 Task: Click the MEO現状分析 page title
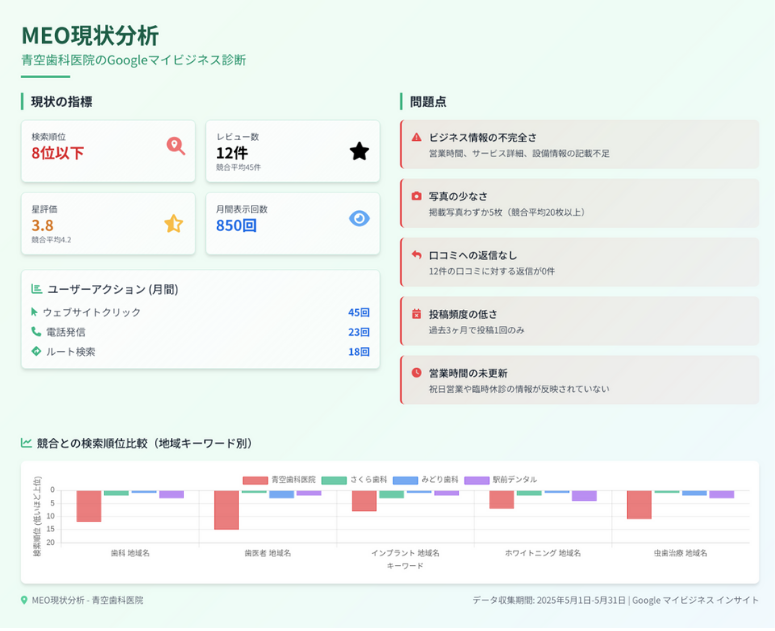90,36
